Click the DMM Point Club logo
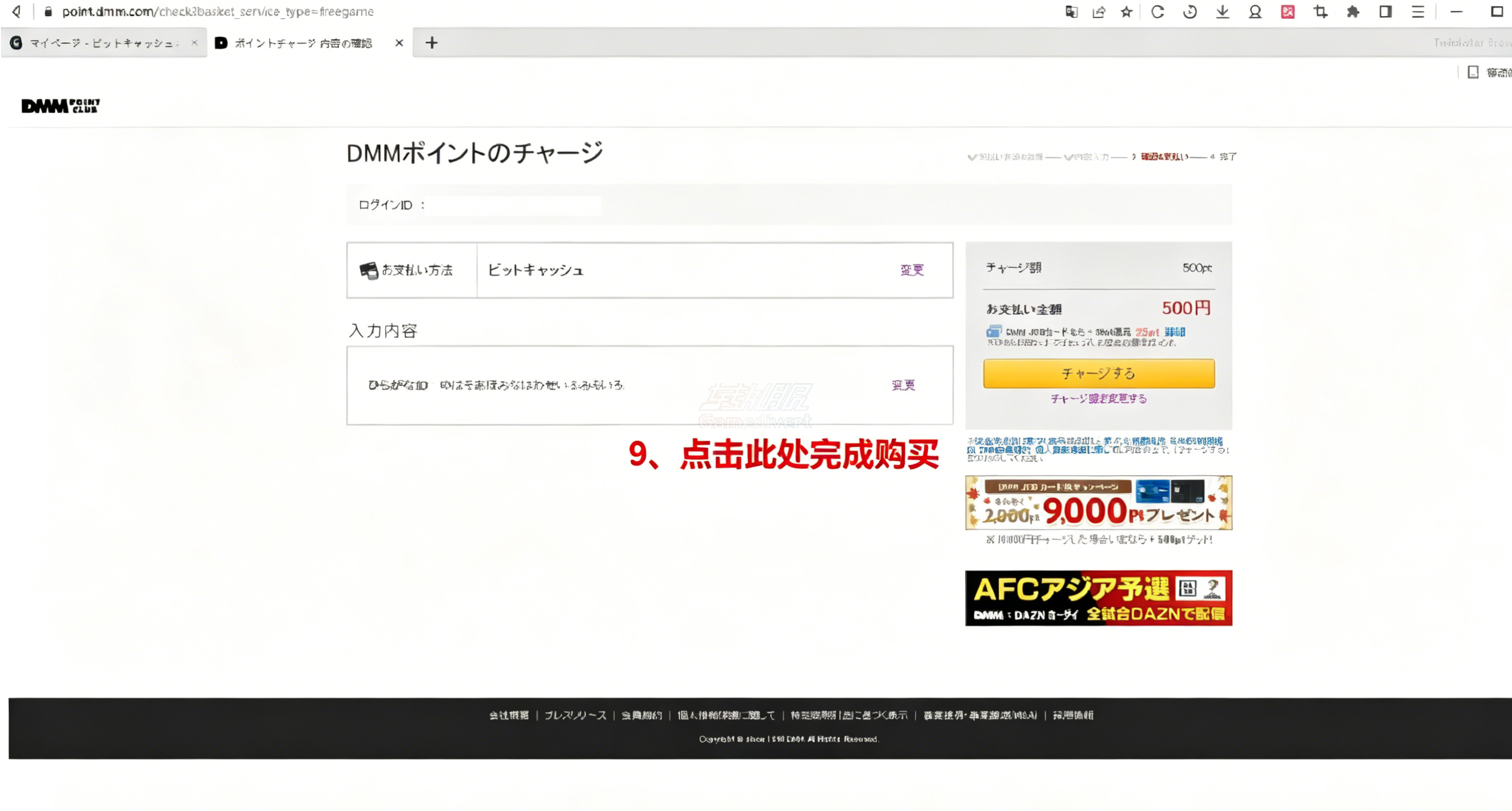The image size is (1512, 811). pos(61,106)
